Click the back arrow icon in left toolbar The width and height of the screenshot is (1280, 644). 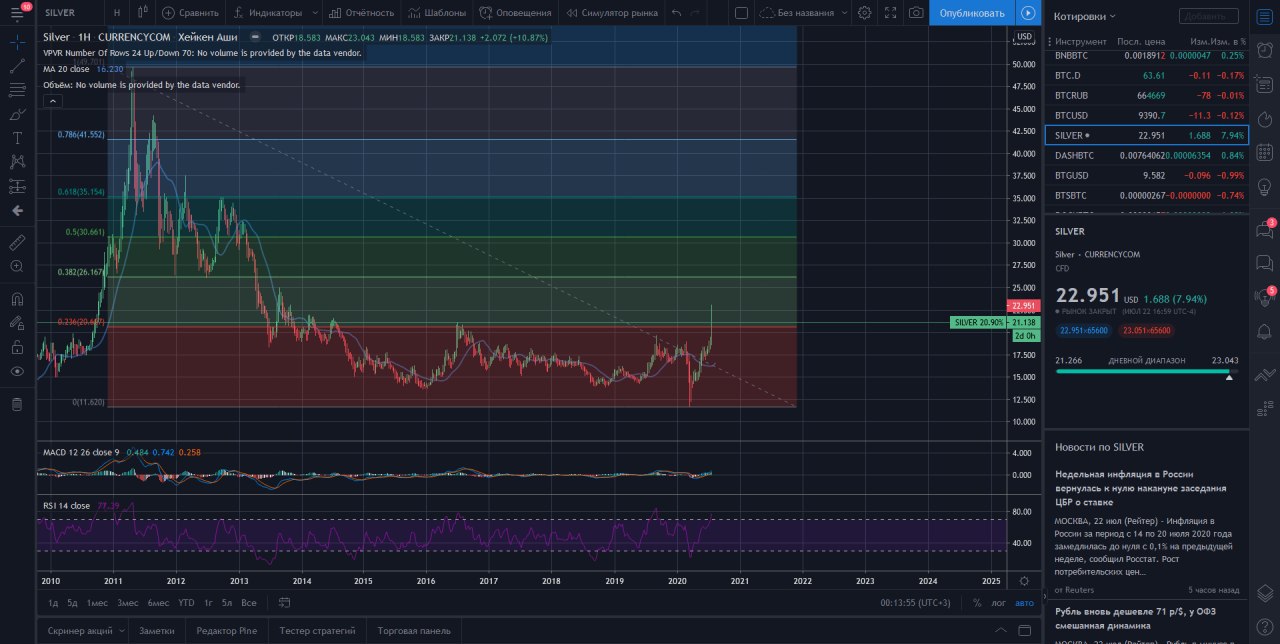[x=17, y=211]
